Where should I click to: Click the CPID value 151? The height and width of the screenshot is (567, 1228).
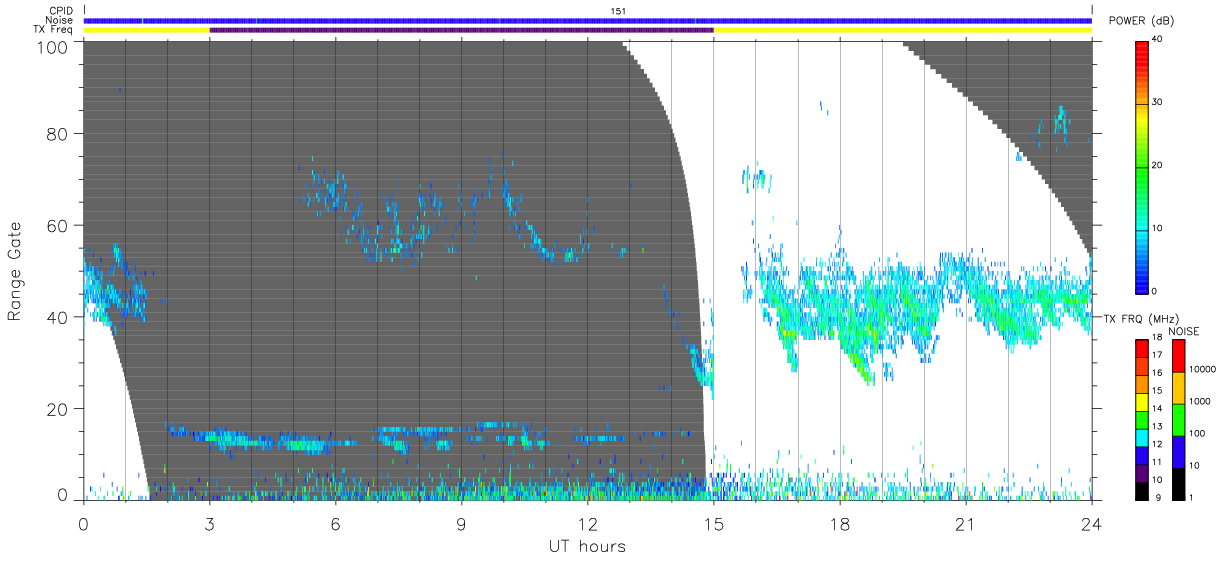(x=618, y=11)
